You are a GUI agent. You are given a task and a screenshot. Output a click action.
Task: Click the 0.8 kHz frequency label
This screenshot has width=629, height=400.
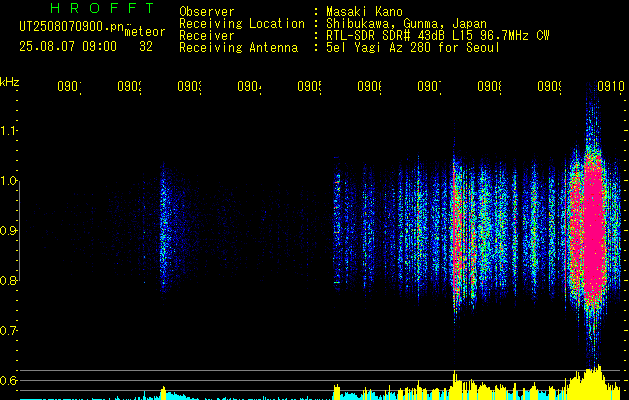9,280
